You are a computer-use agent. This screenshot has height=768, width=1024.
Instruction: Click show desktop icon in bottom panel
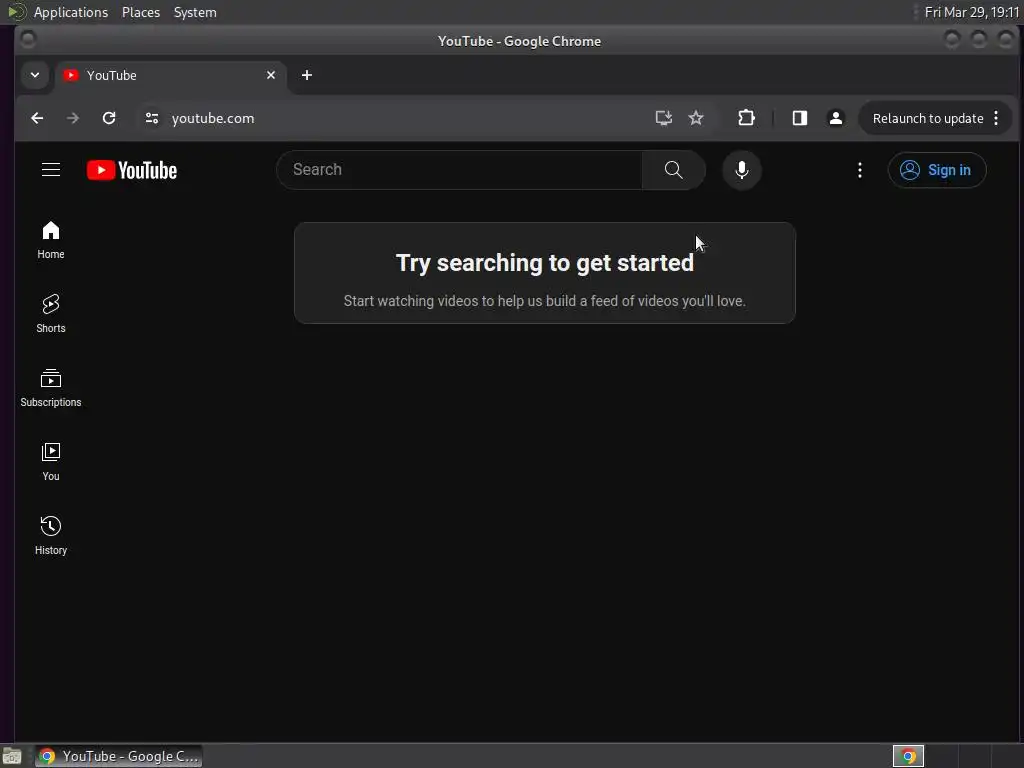[x=12, y=757]
